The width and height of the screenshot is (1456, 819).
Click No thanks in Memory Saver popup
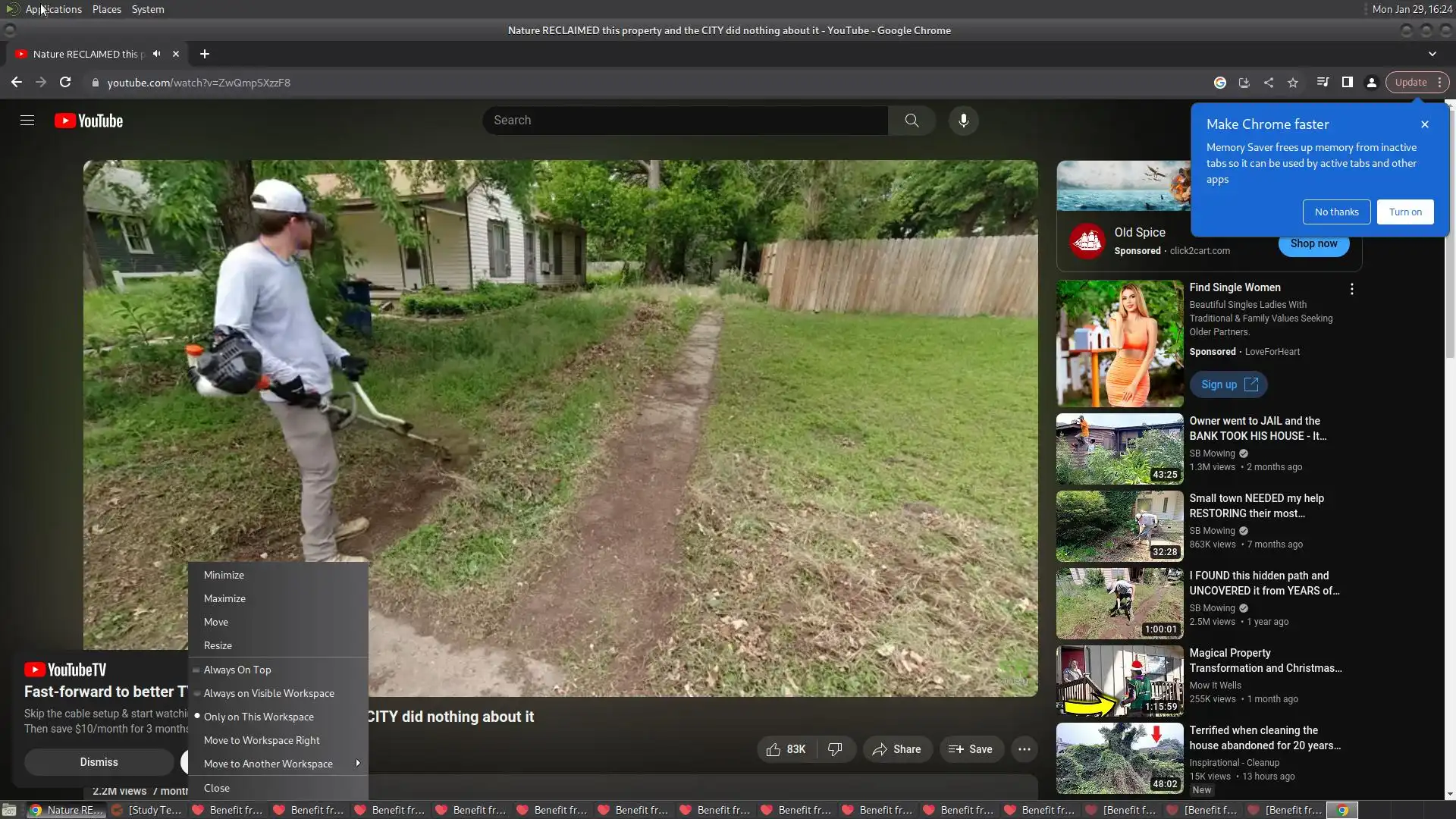(x=1336, y=212)
